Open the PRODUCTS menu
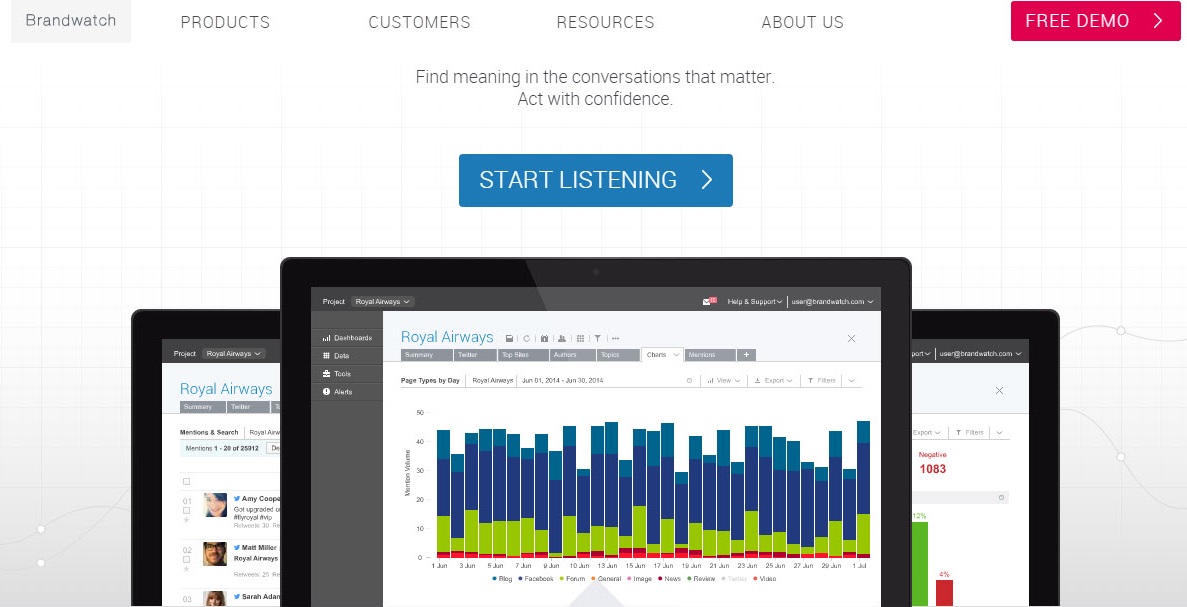The image size is (1187, 607). click(225, 23)
